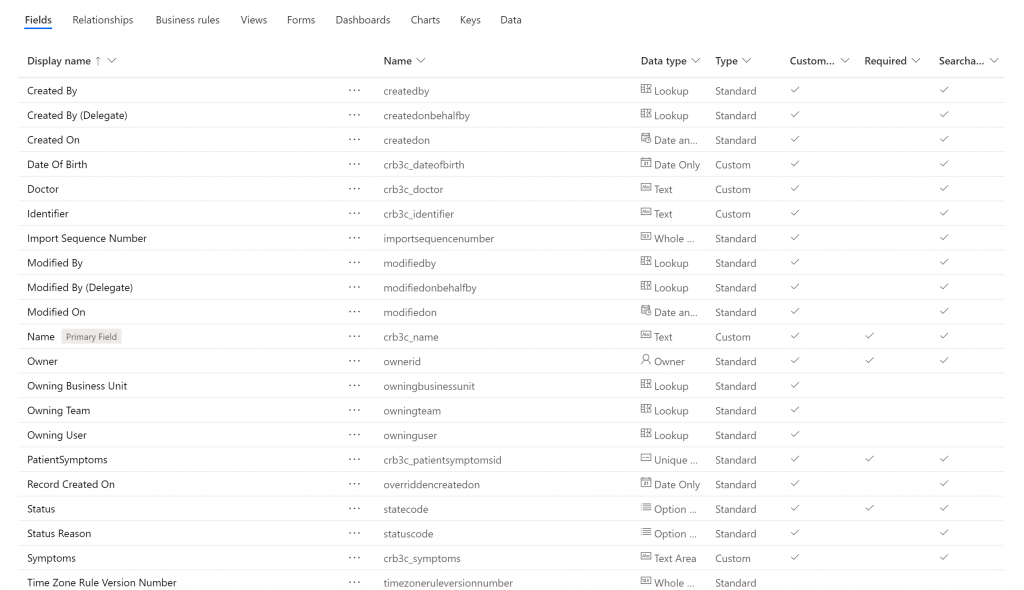Open more options for the Identifier field
1024x590 pixels.
[355, 213]
